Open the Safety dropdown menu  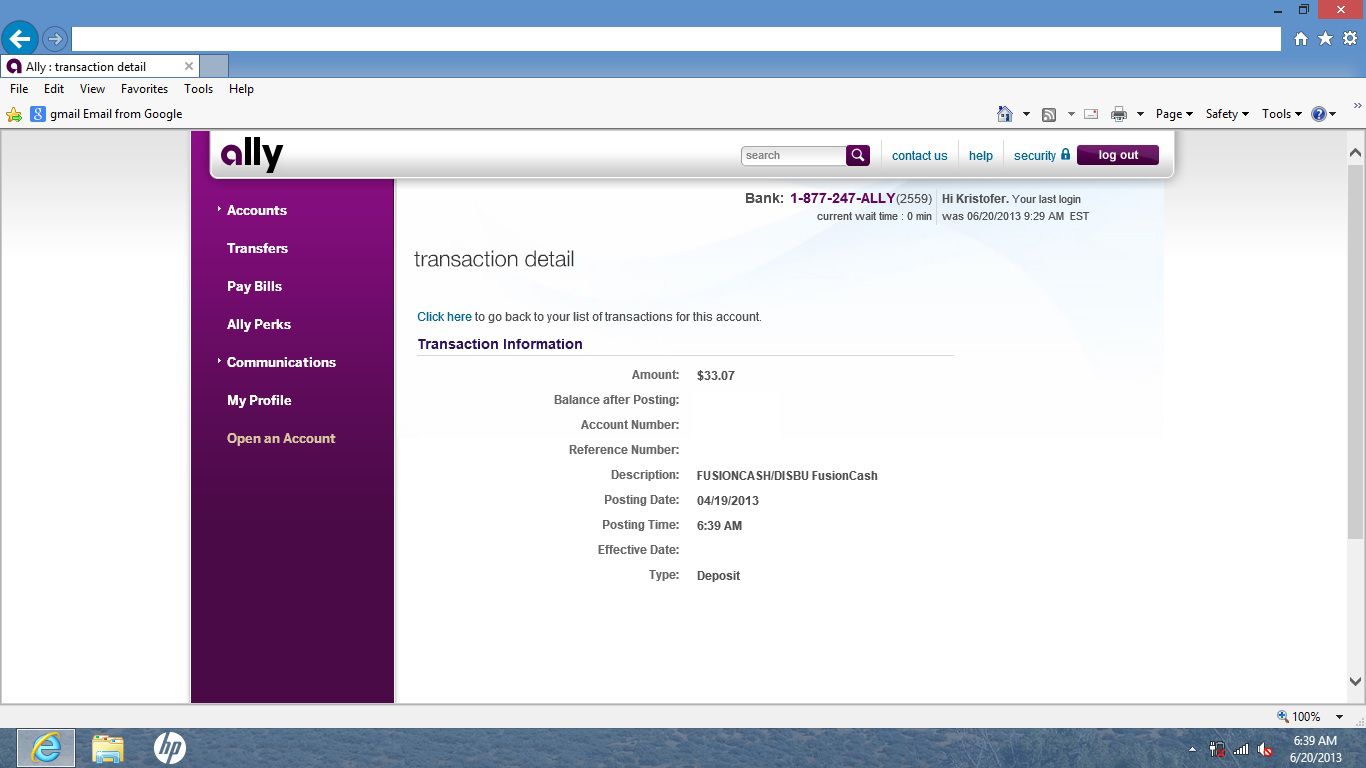[1227, 114]
